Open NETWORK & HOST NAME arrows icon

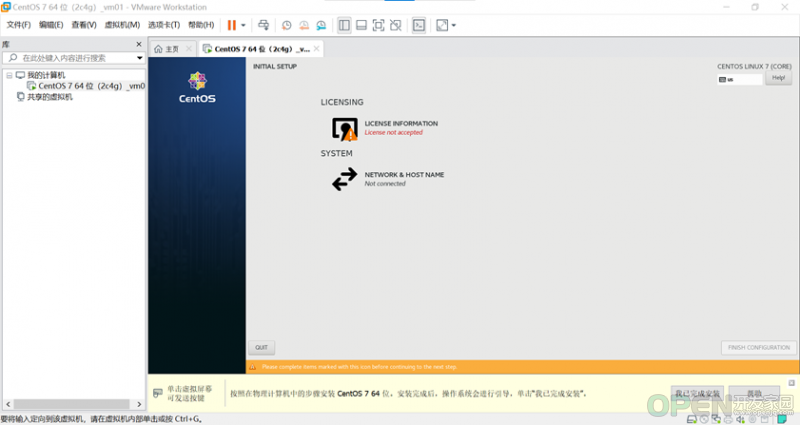coord(344,179)
